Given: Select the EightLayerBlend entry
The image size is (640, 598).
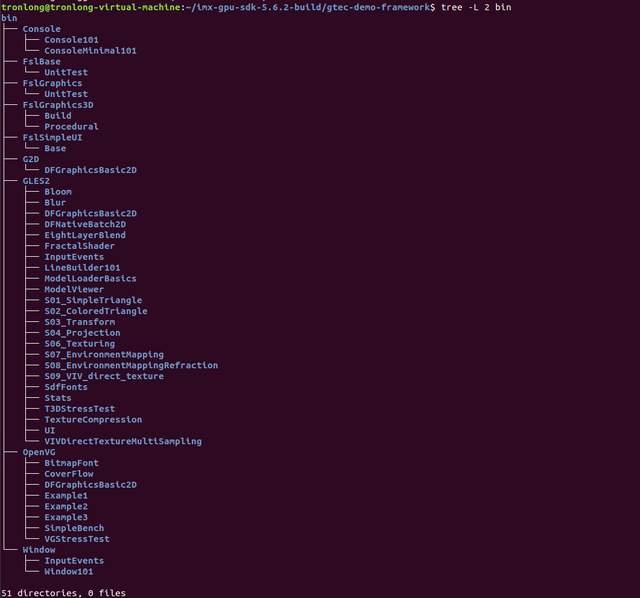Looking at the screenshot, I should coord(85,235).
